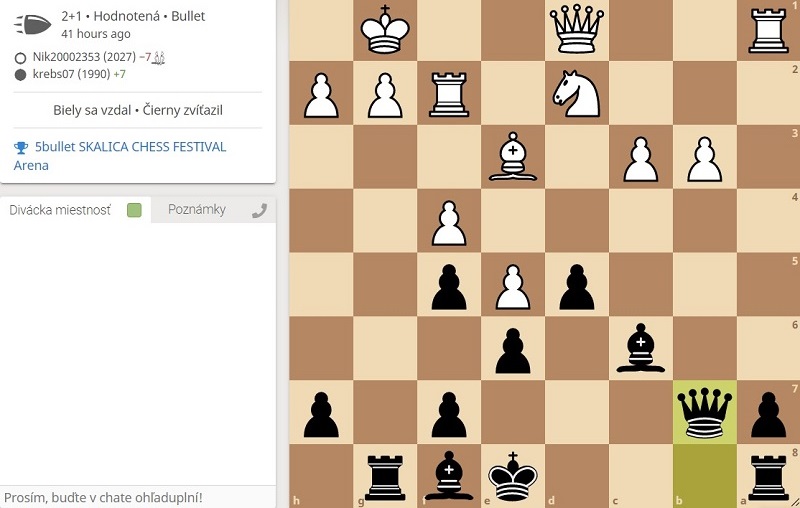Select the white rook on a1
800x508 pixels.
768,30
